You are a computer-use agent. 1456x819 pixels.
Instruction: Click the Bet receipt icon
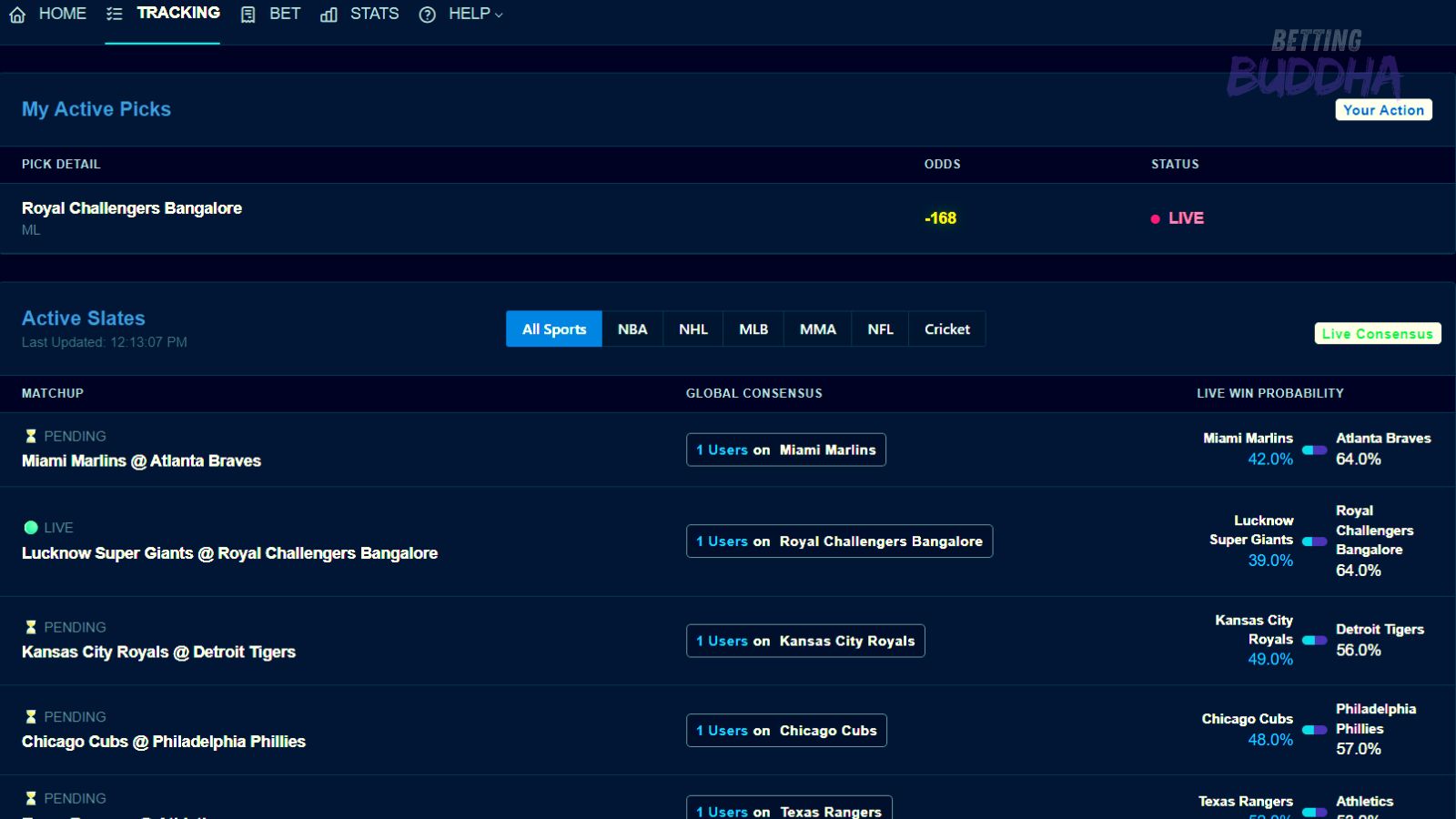(248, 15)
